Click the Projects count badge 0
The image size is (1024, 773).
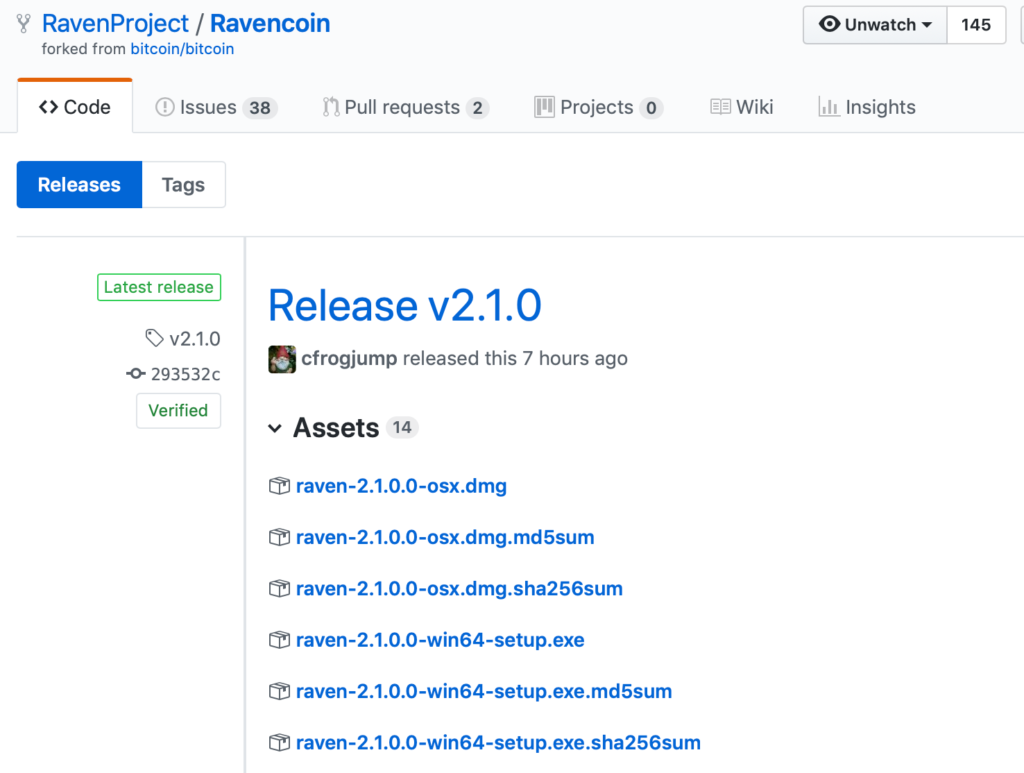click(651, 108)
